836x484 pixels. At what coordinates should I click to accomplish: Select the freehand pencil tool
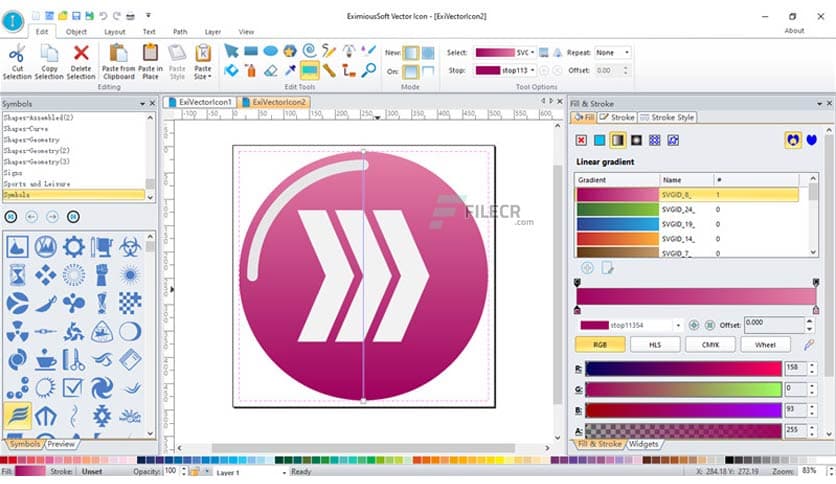(x=329, y=51)
